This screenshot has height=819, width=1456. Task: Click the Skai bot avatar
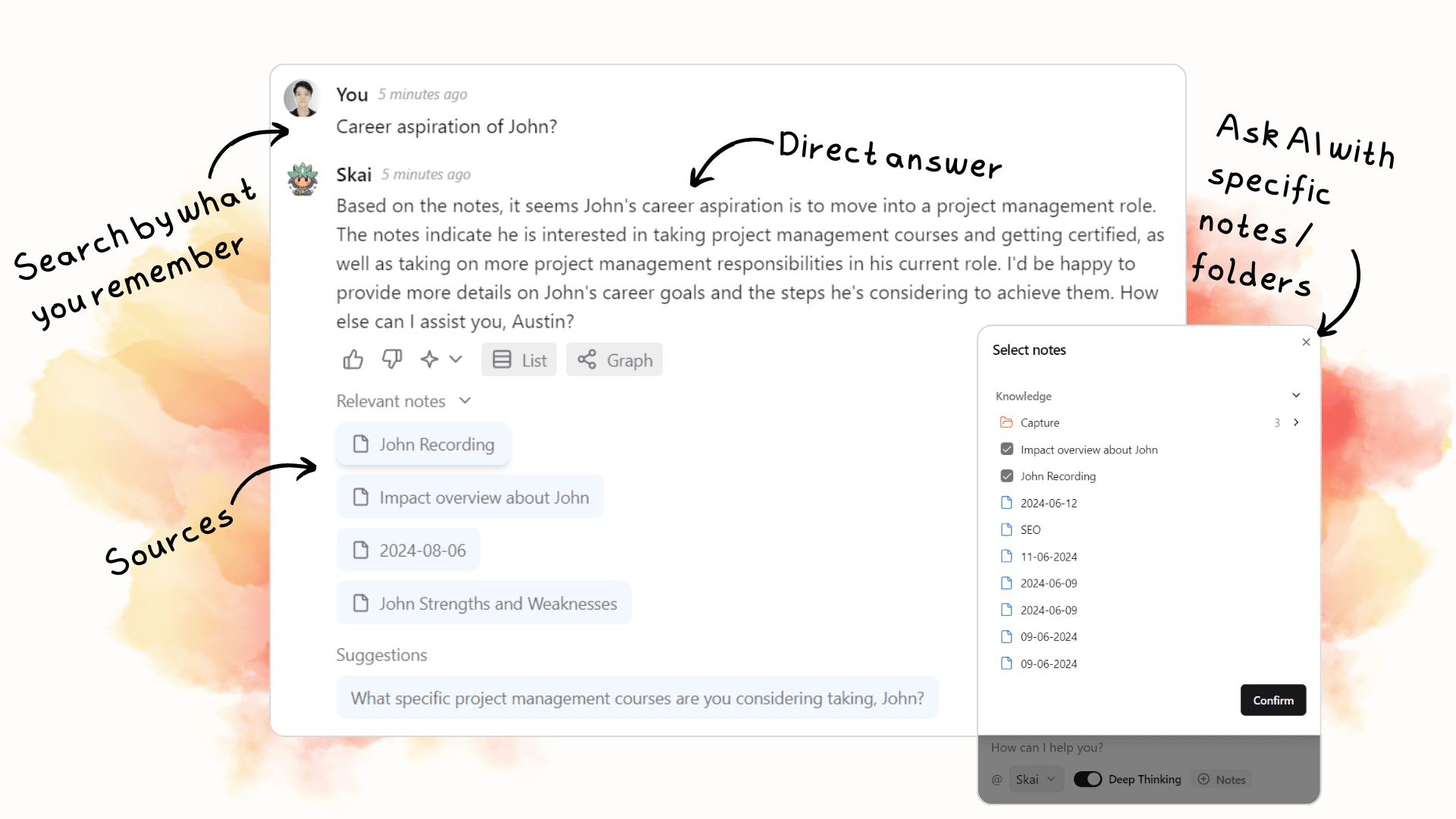tap(303, 179)
